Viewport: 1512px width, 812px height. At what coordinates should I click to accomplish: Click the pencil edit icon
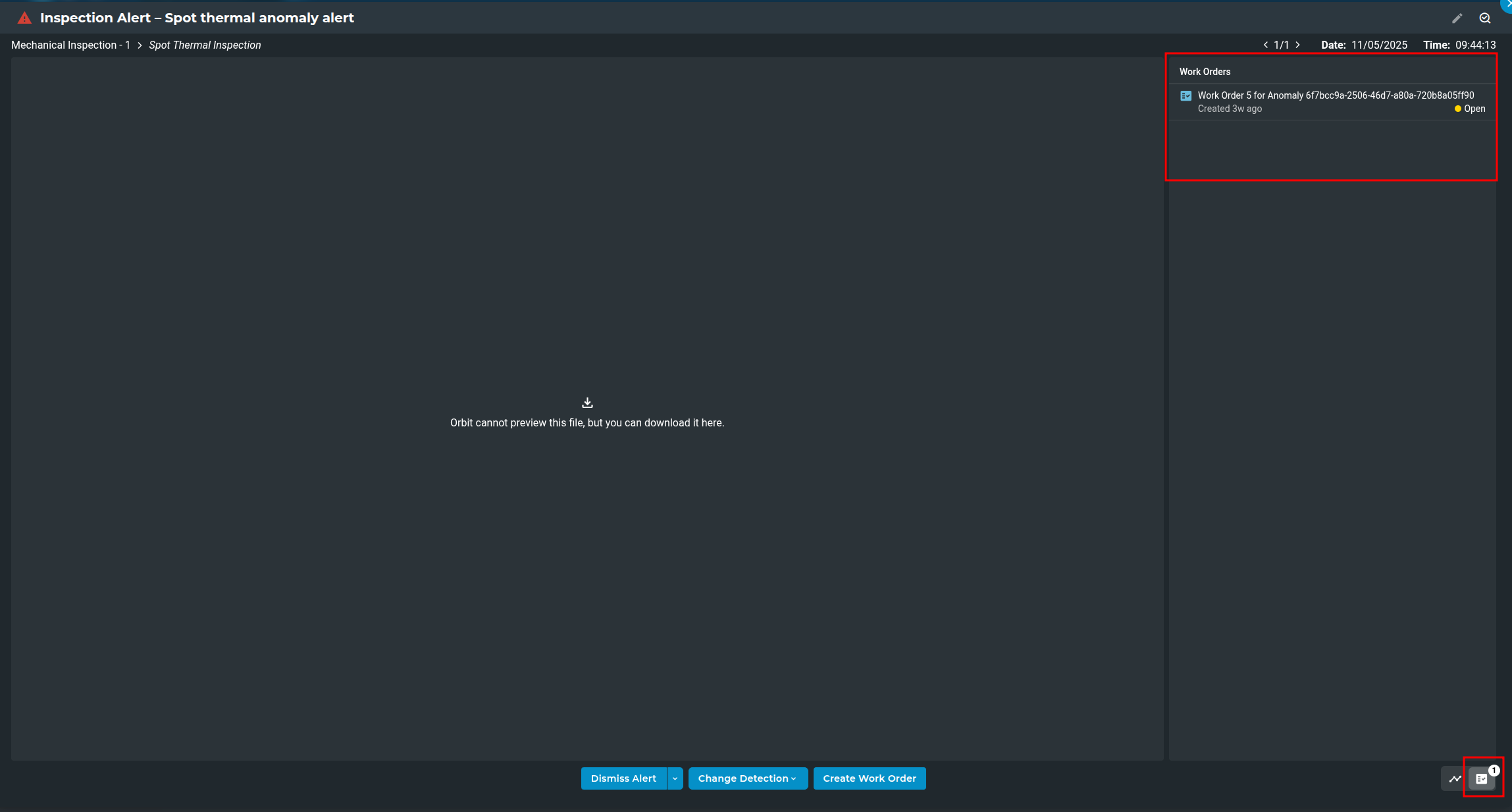pyautogui.click(x=1457, y=18)
